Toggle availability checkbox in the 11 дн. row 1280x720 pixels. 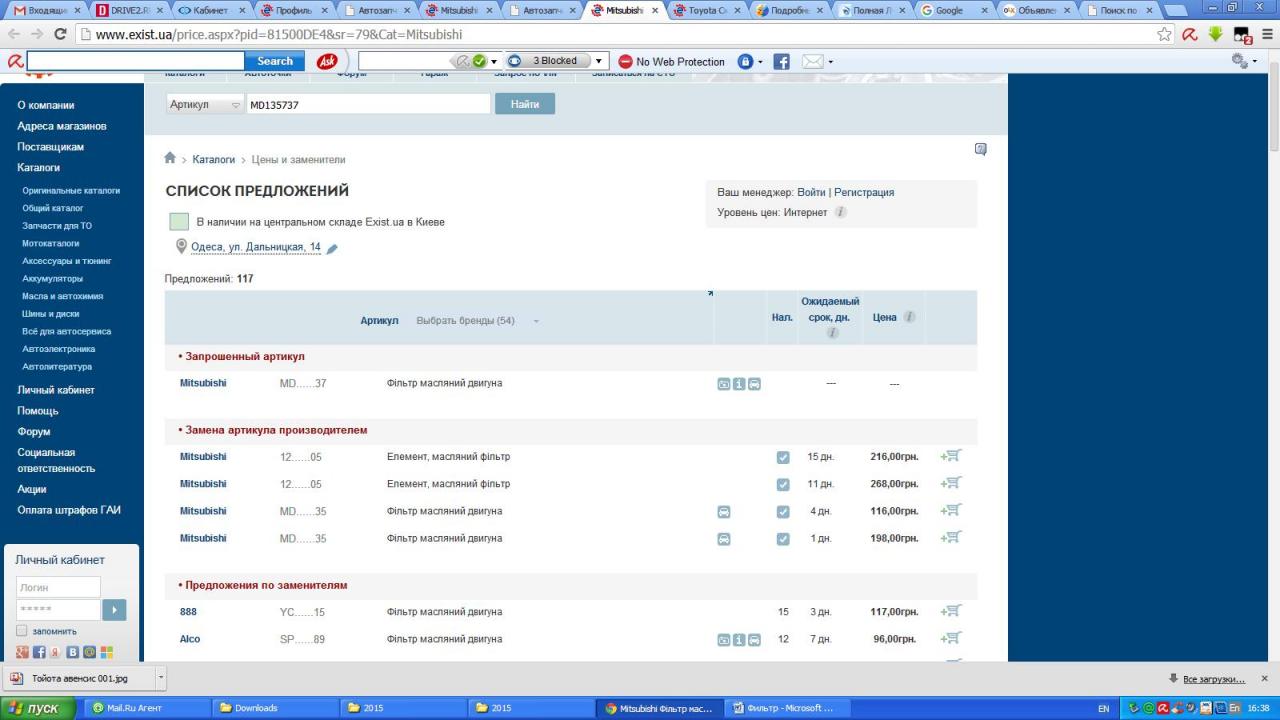pyautogui.click(x=783, y=484)
